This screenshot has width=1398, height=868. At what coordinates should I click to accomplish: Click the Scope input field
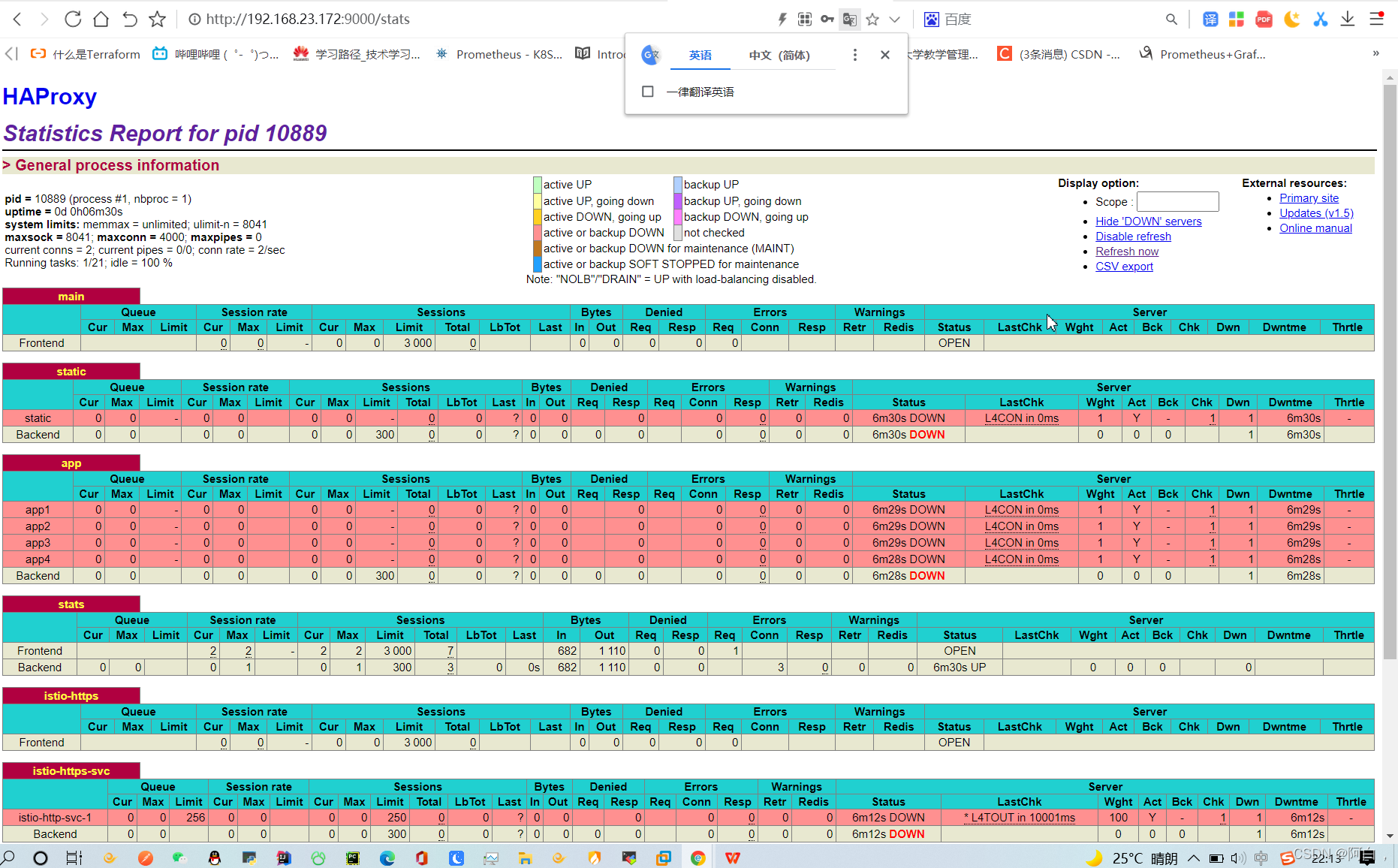click(1177, 201)
